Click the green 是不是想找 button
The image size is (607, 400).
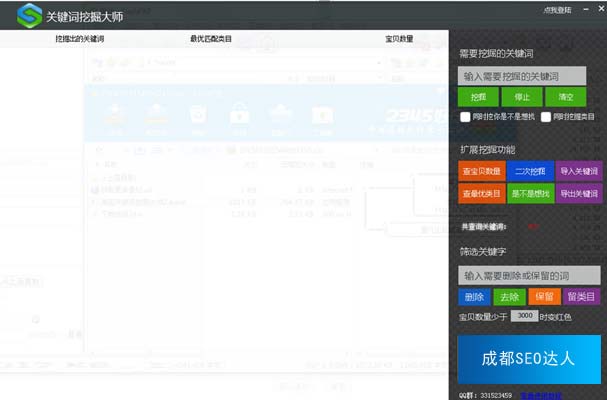(530, 193)
